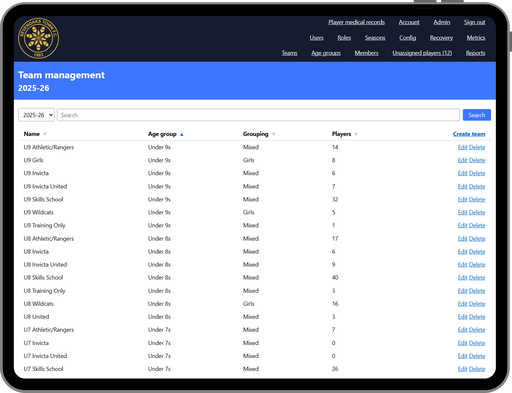Toggle Age group ascending sort arrow
The width and height of the screenshot is (512, 393).
(x=182, y=134)
